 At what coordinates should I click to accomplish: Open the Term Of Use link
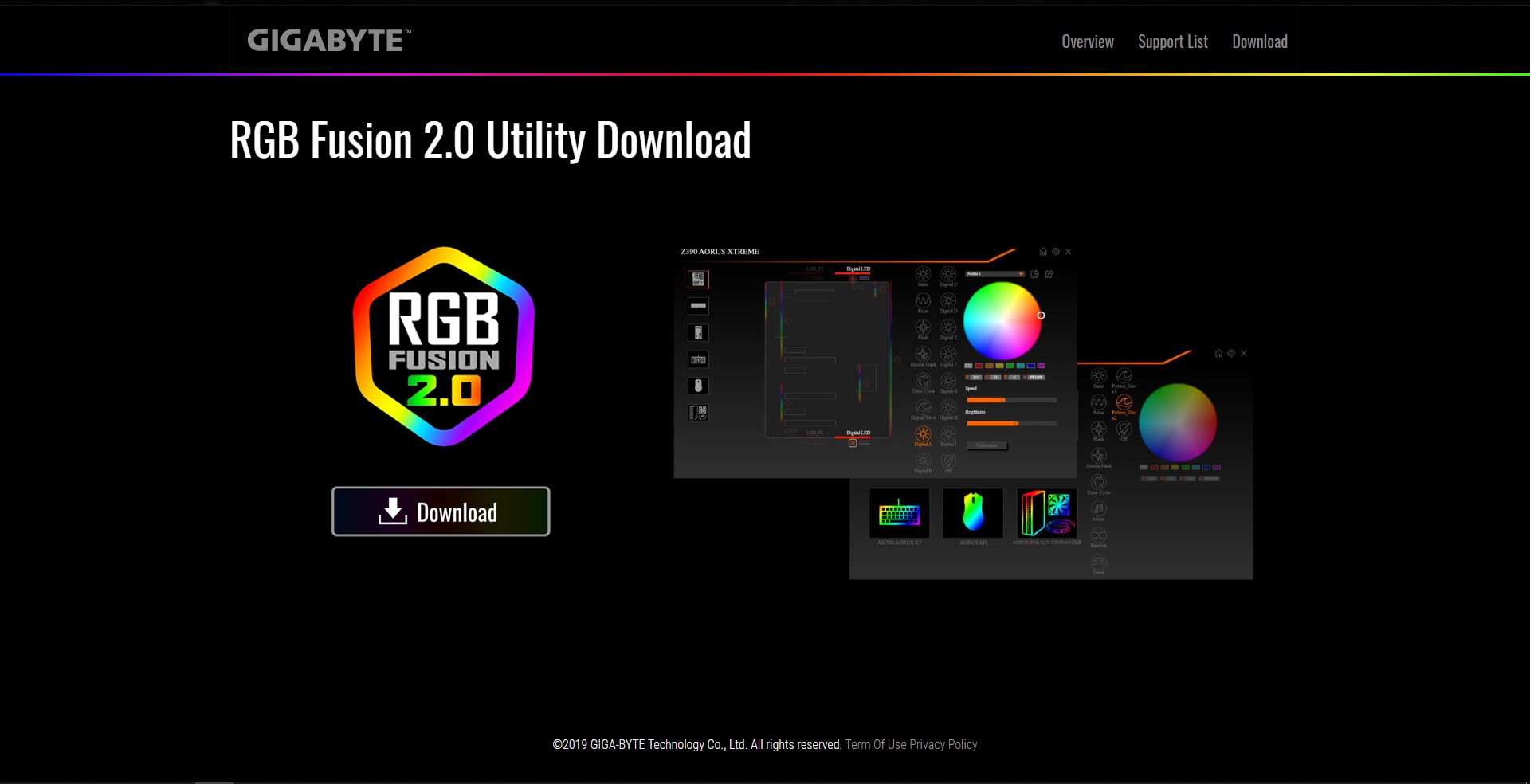876,744
